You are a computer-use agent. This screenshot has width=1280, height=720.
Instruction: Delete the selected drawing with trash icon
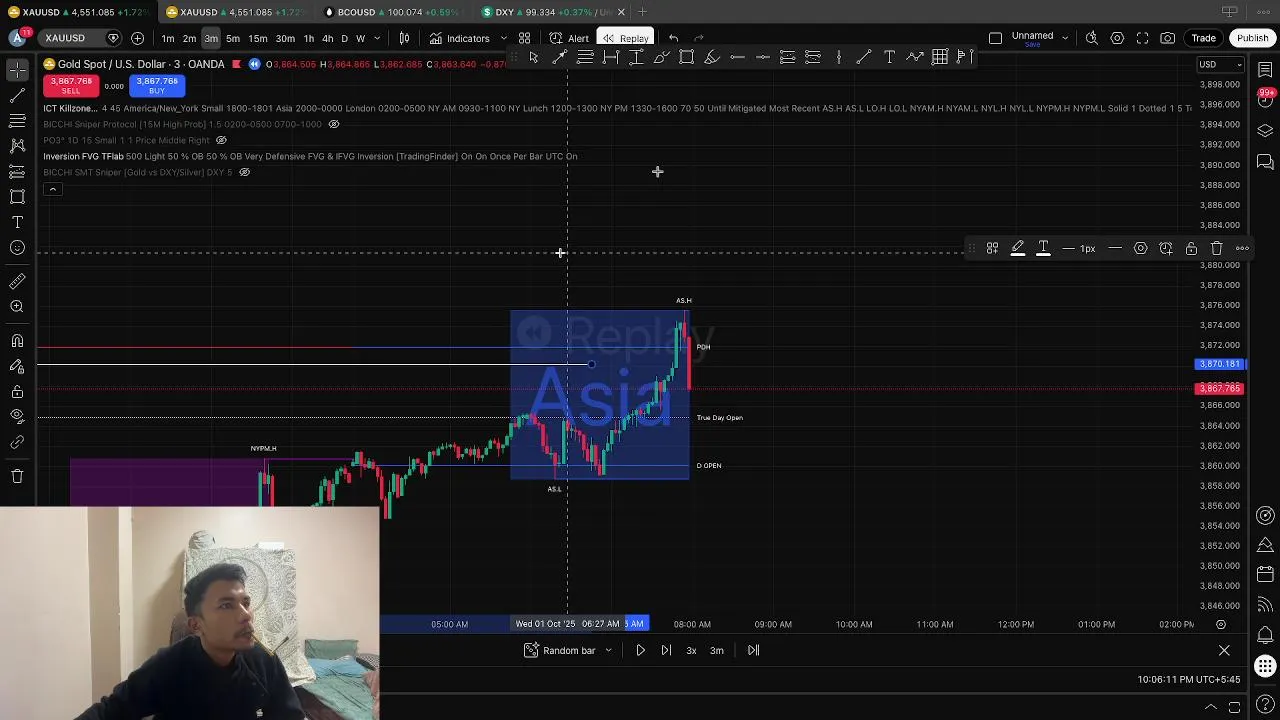pyautogui.click(x=1217, y=248)
